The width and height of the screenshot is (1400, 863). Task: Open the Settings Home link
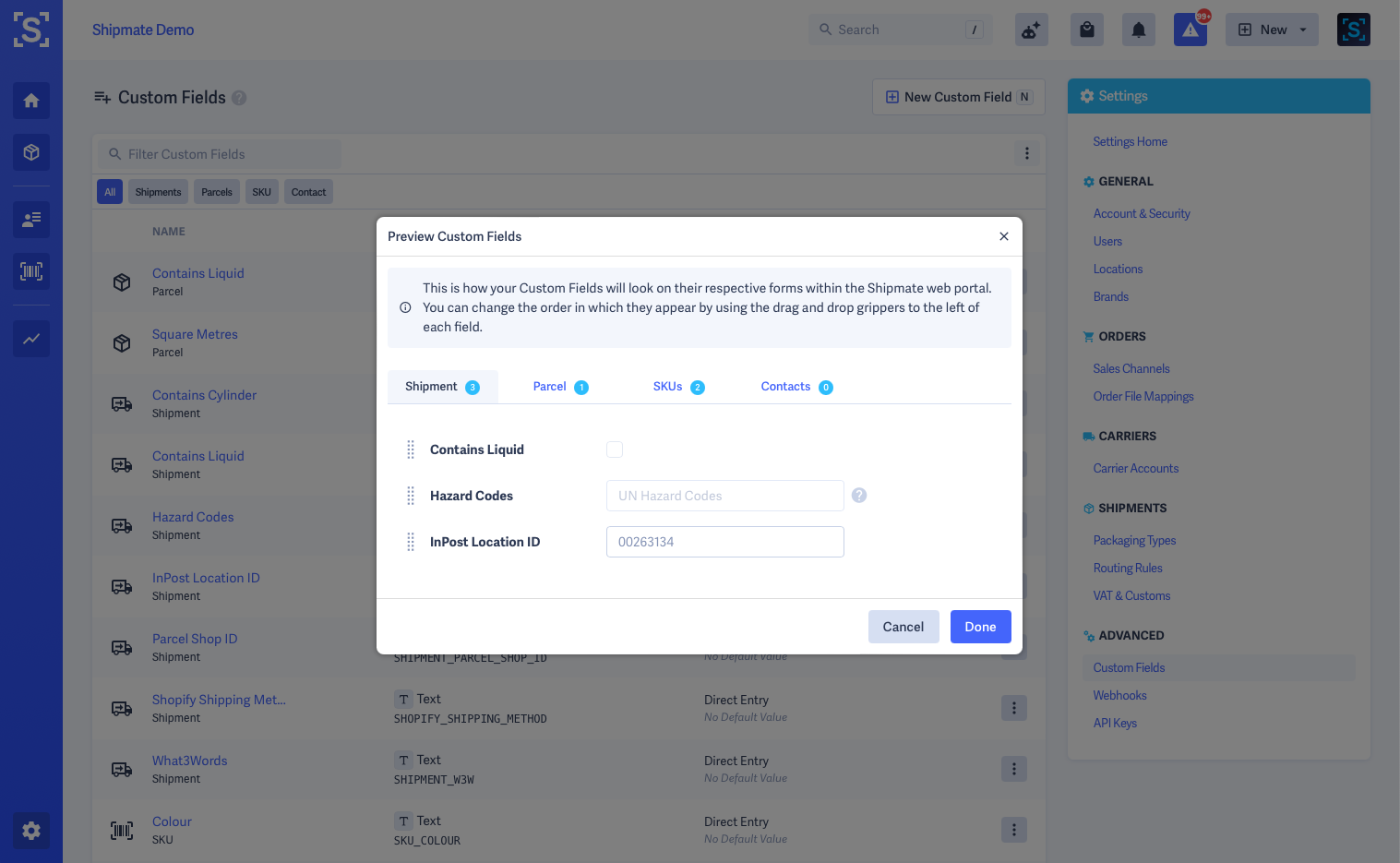[x=1131, y=141]
